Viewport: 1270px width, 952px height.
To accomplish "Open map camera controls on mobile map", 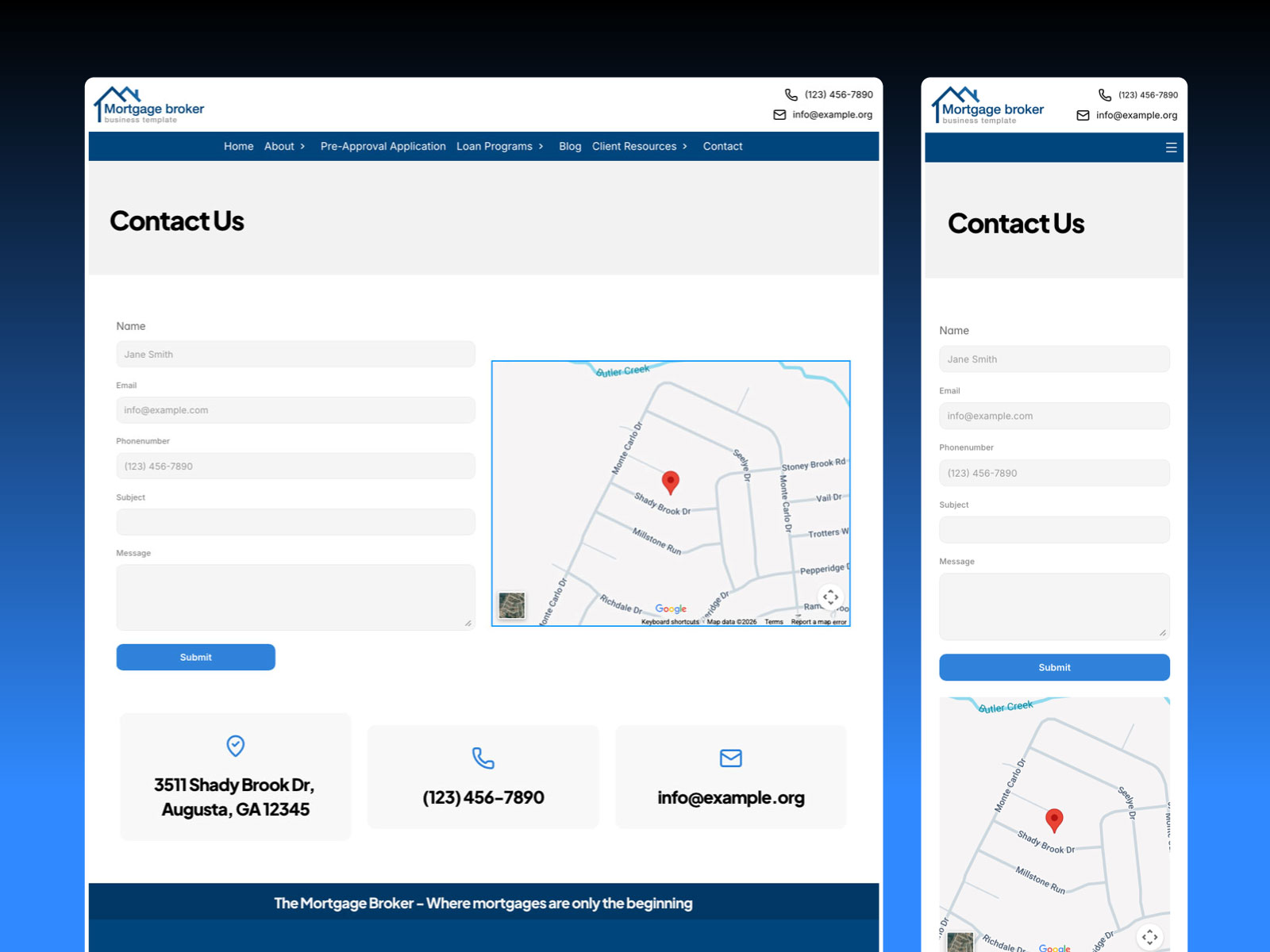I will tap(1149, 937).
